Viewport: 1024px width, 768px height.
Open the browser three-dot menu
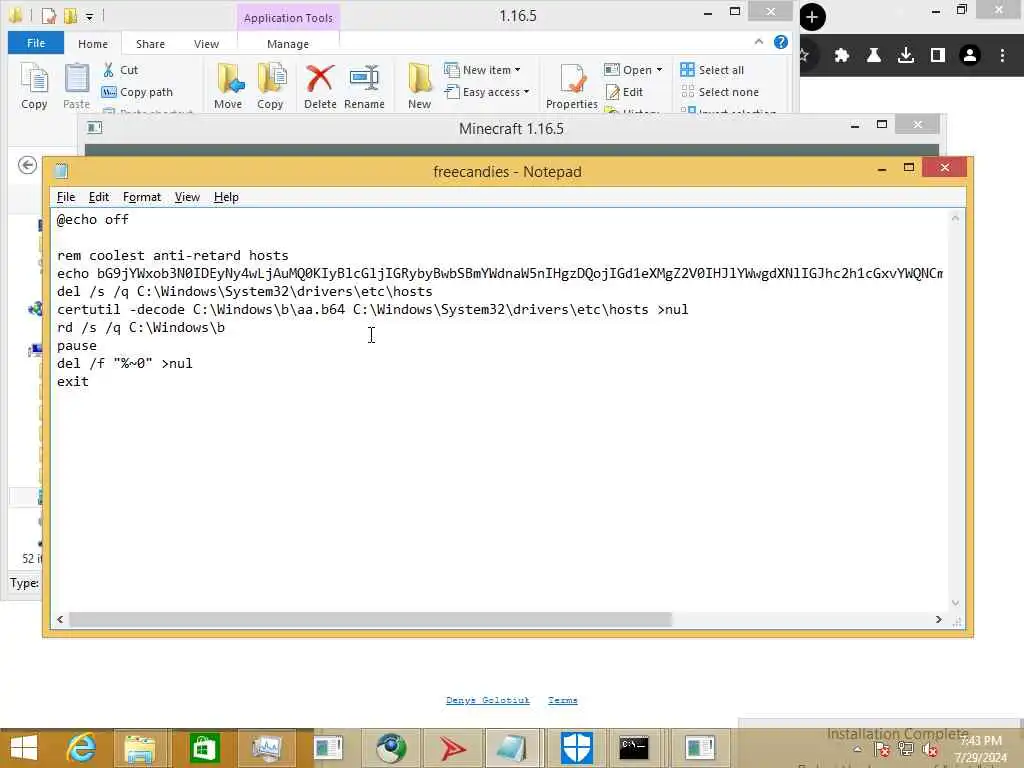[1002, 56]
